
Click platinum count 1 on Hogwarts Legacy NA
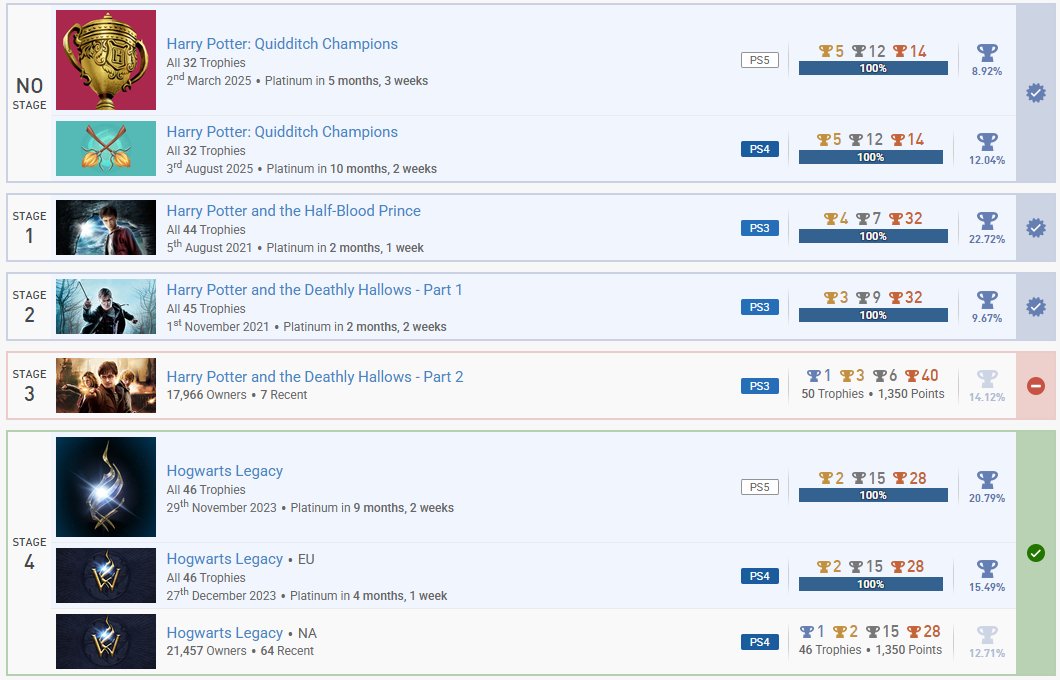click(812, 632)
